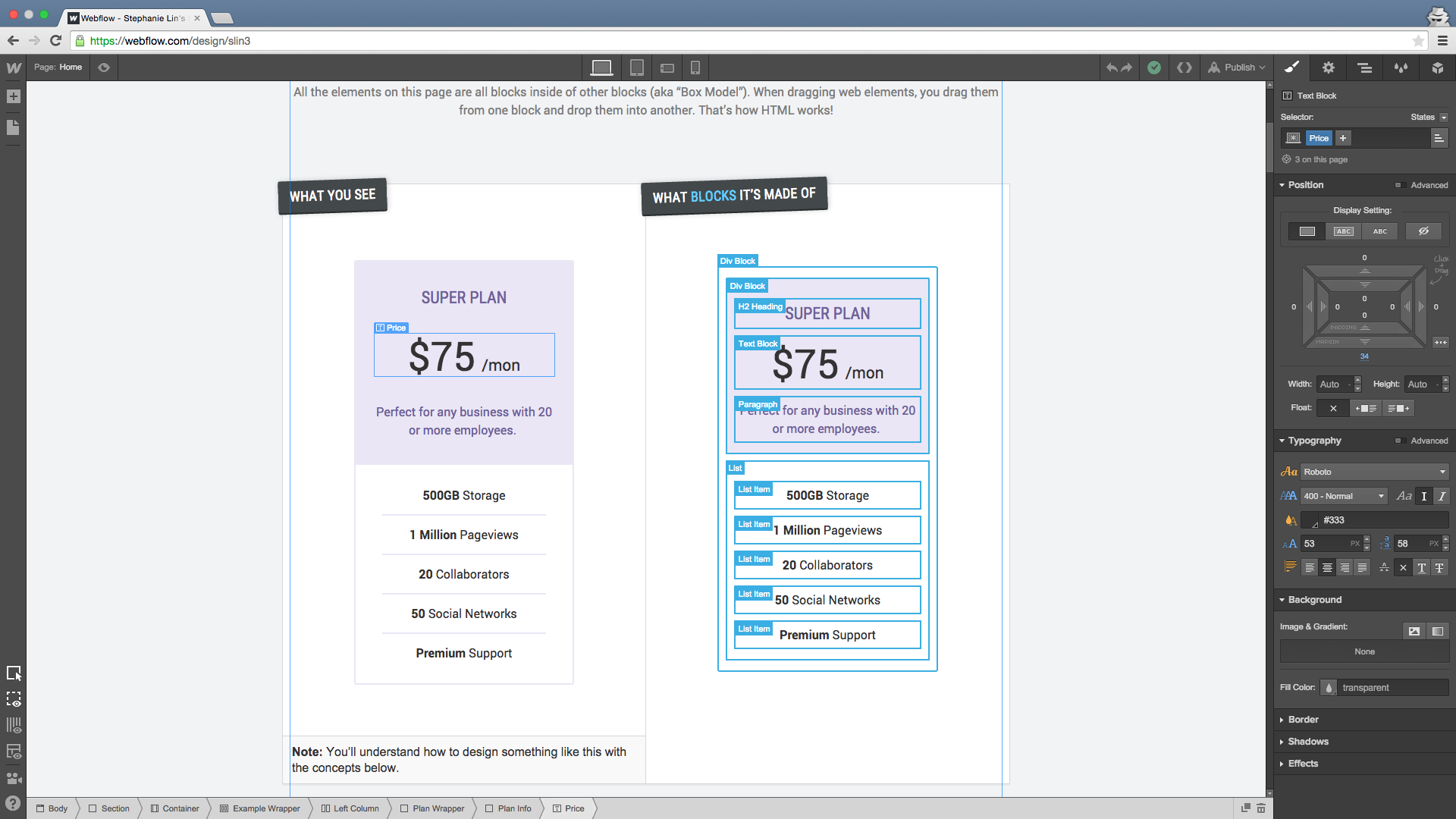1456x819 pixels.
Task: Align text left
Action: pyautogui.click(x=1310, y=568)
